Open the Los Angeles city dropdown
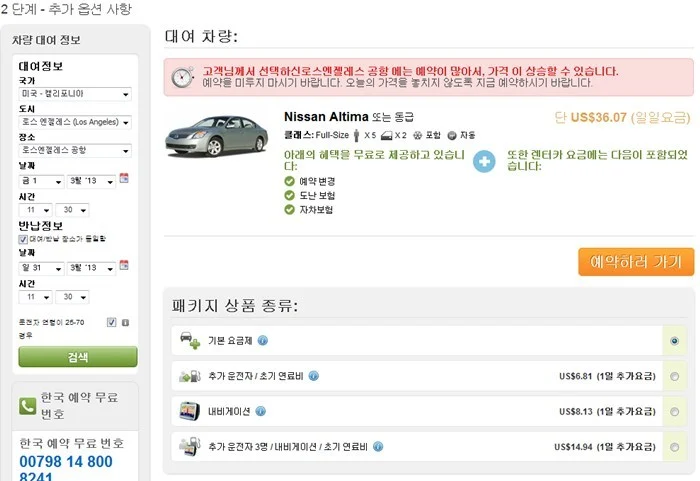 75,122
